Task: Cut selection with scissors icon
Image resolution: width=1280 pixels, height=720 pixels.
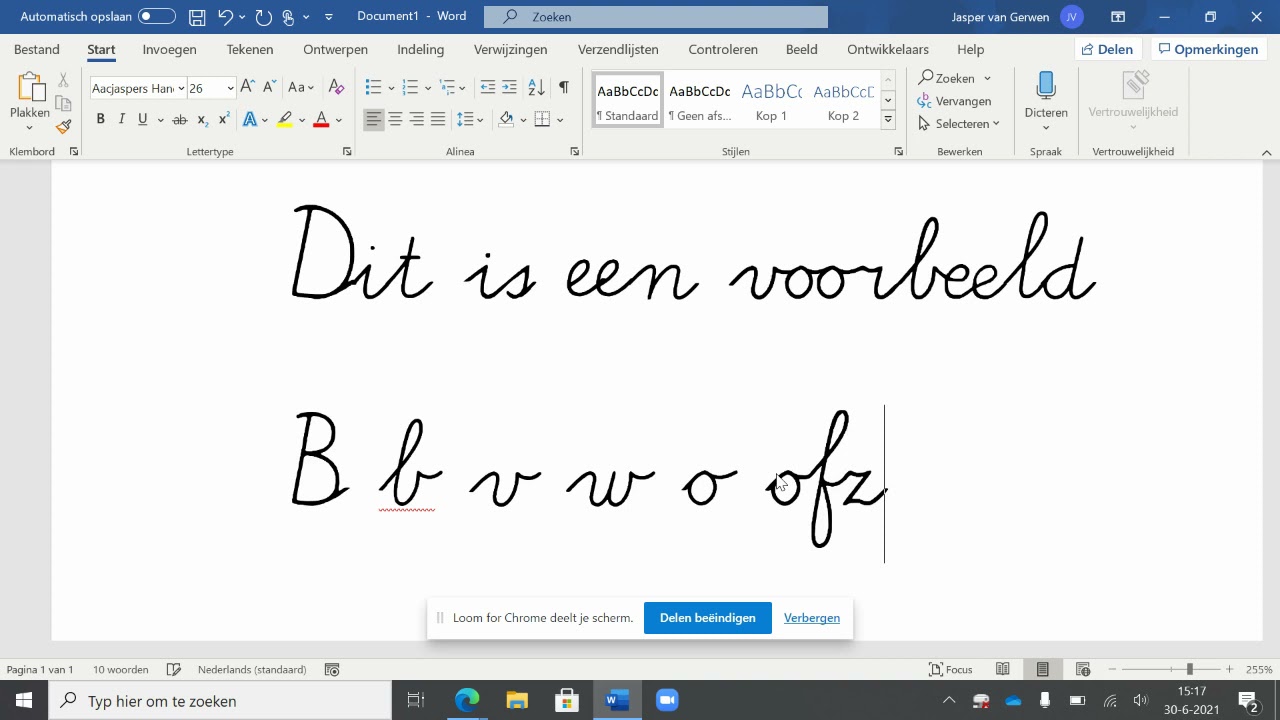Action: coord(63,80)
